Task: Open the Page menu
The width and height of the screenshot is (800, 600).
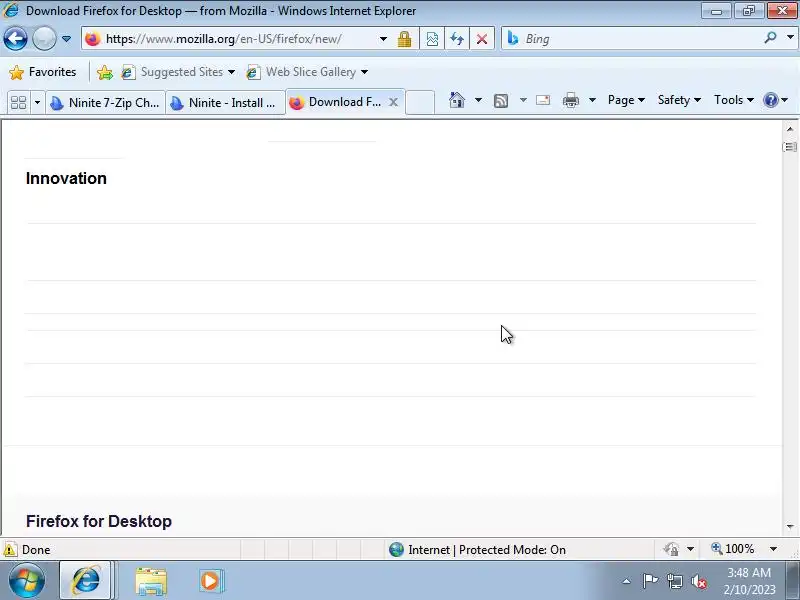Action: pyautogui.click(x=626, y=100)
